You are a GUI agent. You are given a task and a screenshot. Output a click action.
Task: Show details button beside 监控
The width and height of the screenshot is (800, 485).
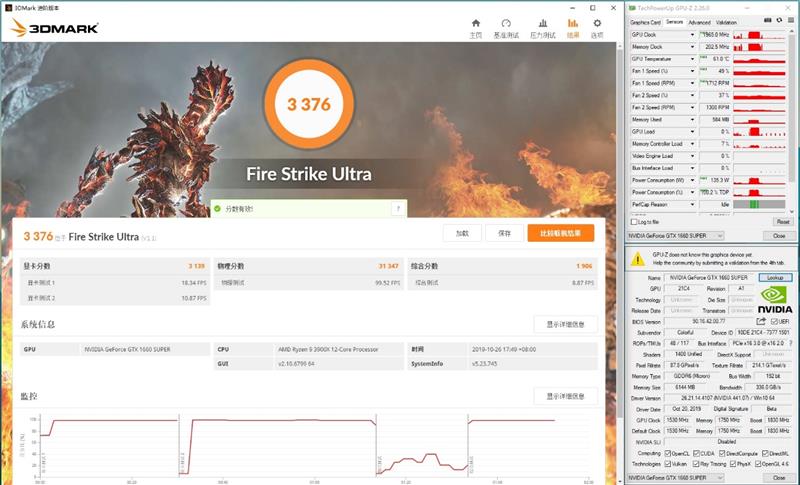click(x=565, y=396)
